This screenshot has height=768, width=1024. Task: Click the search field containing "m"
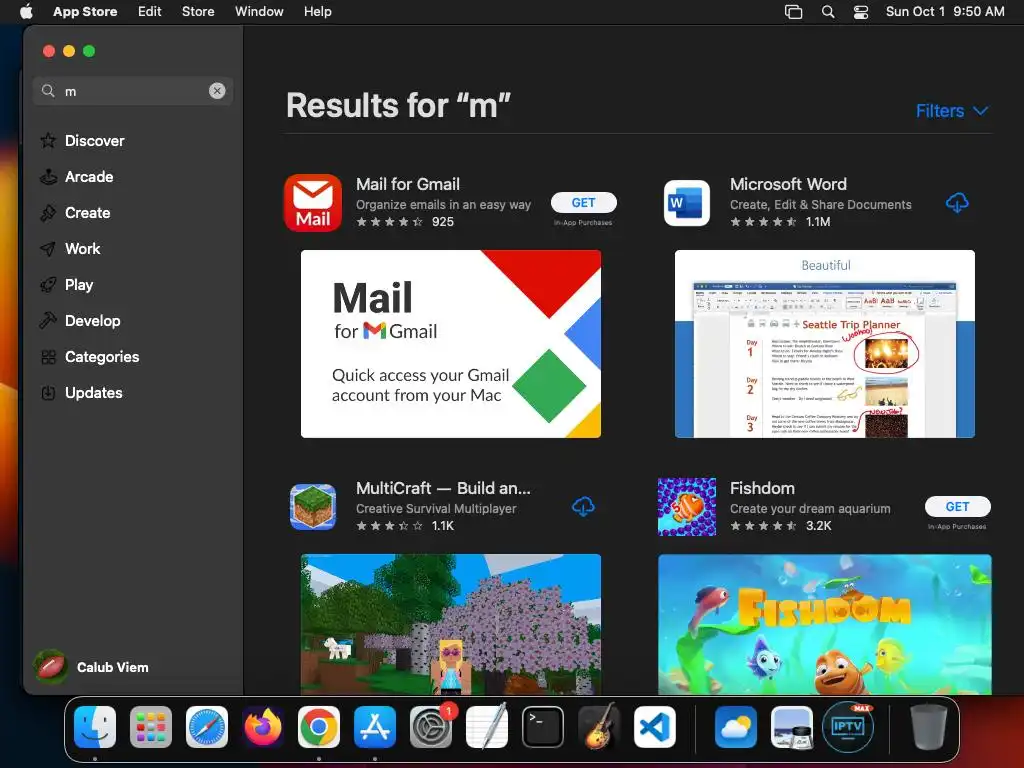pyautogui.click(x=133, y=91)
